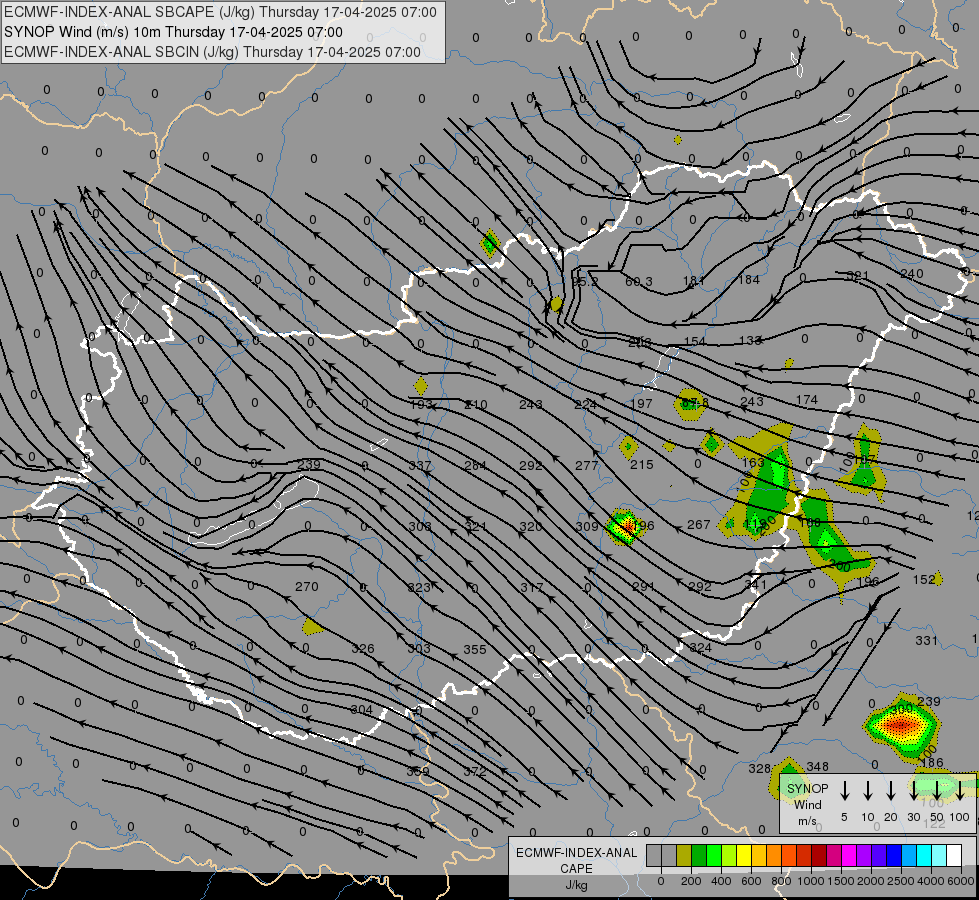Image resolution: width=979 pixels, height=900 pixels.
Task: Select the olive swatch in the CAPE legend
Action: click(684, 856)
